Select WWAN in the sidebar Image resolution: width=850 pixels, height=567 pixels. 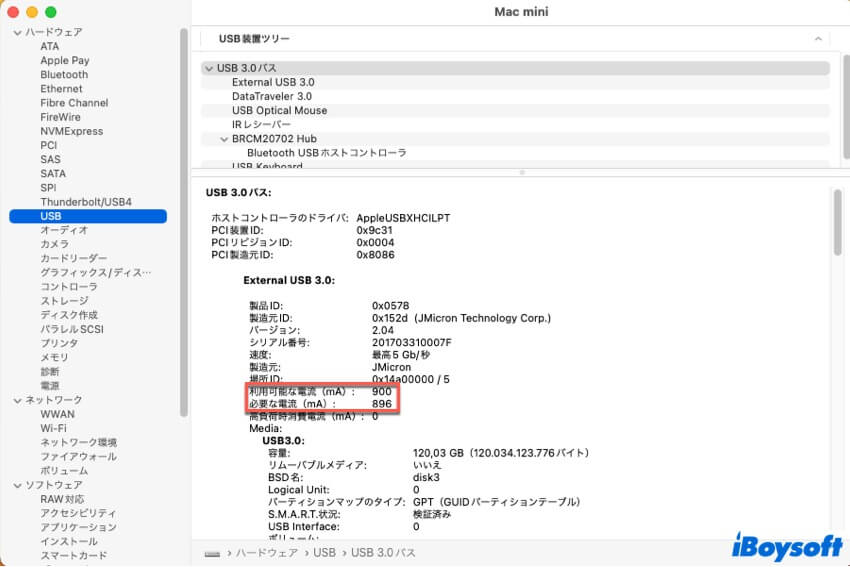click(x=57, y=414)
